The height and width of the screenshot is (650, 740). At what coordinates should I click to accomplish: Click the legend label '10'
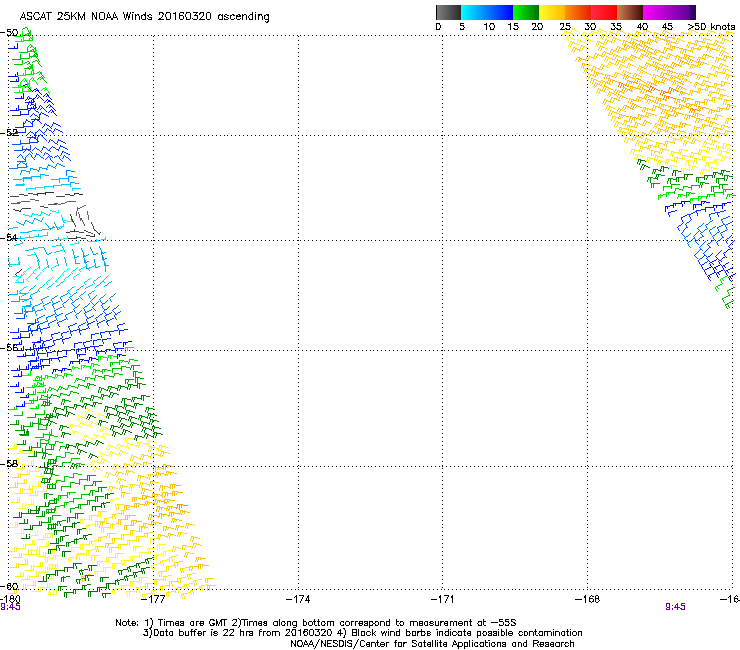[489, 27]
